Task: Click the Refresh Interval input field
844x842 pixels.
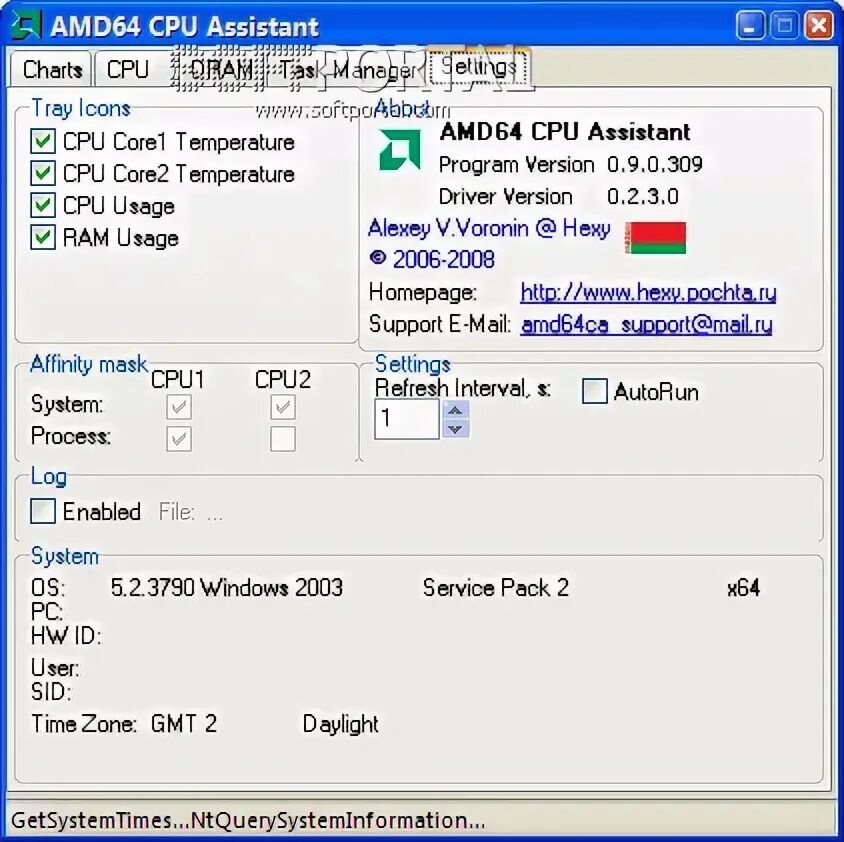Action: [x=407, y=419]
